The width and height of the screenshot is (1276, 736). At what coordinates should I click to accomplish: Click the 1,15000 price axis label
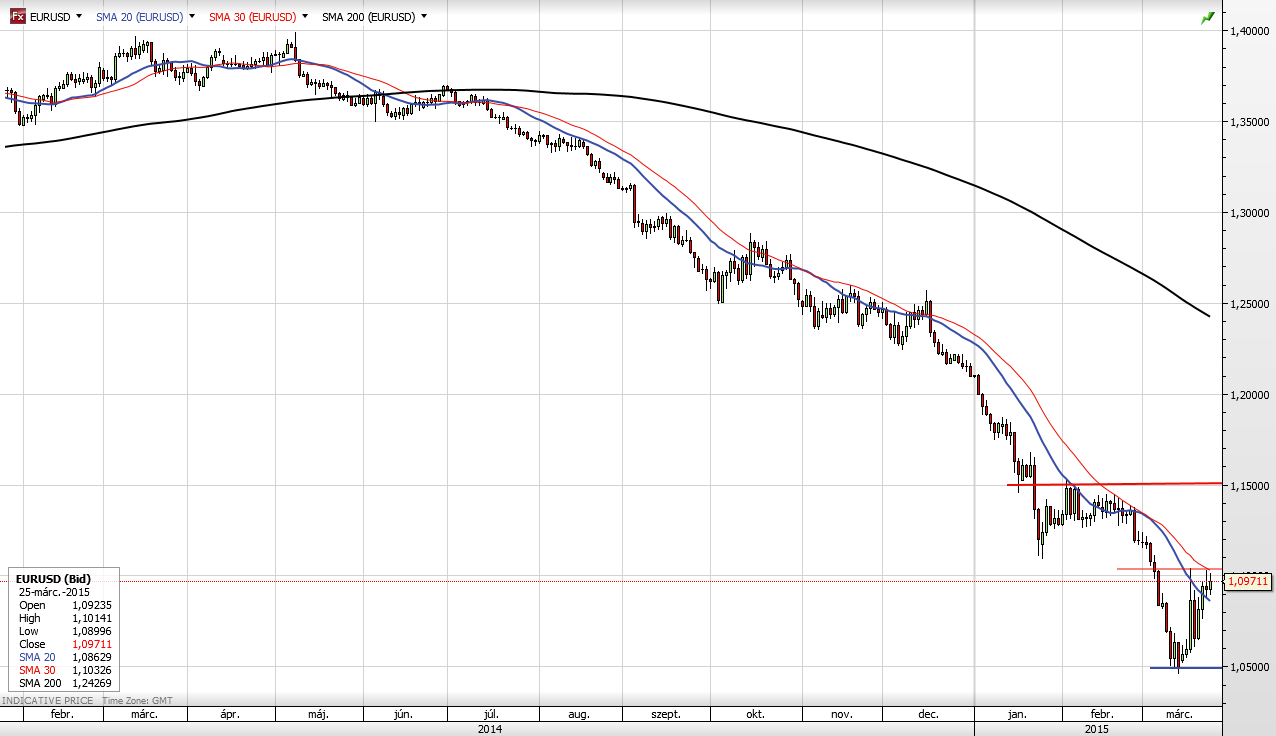pyautogui.click(x=1250, y=486)
